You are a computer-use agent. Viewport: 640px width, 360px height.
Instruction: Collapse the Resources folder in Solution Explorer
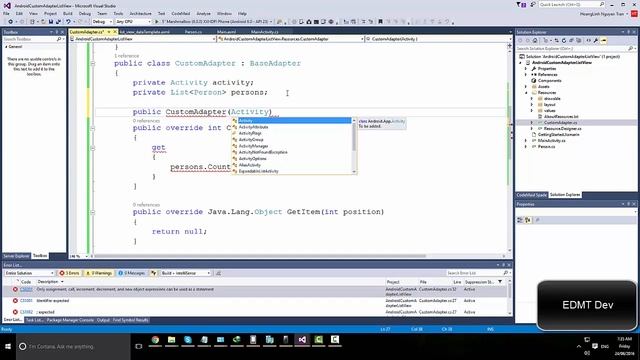[x=526, y=93]
